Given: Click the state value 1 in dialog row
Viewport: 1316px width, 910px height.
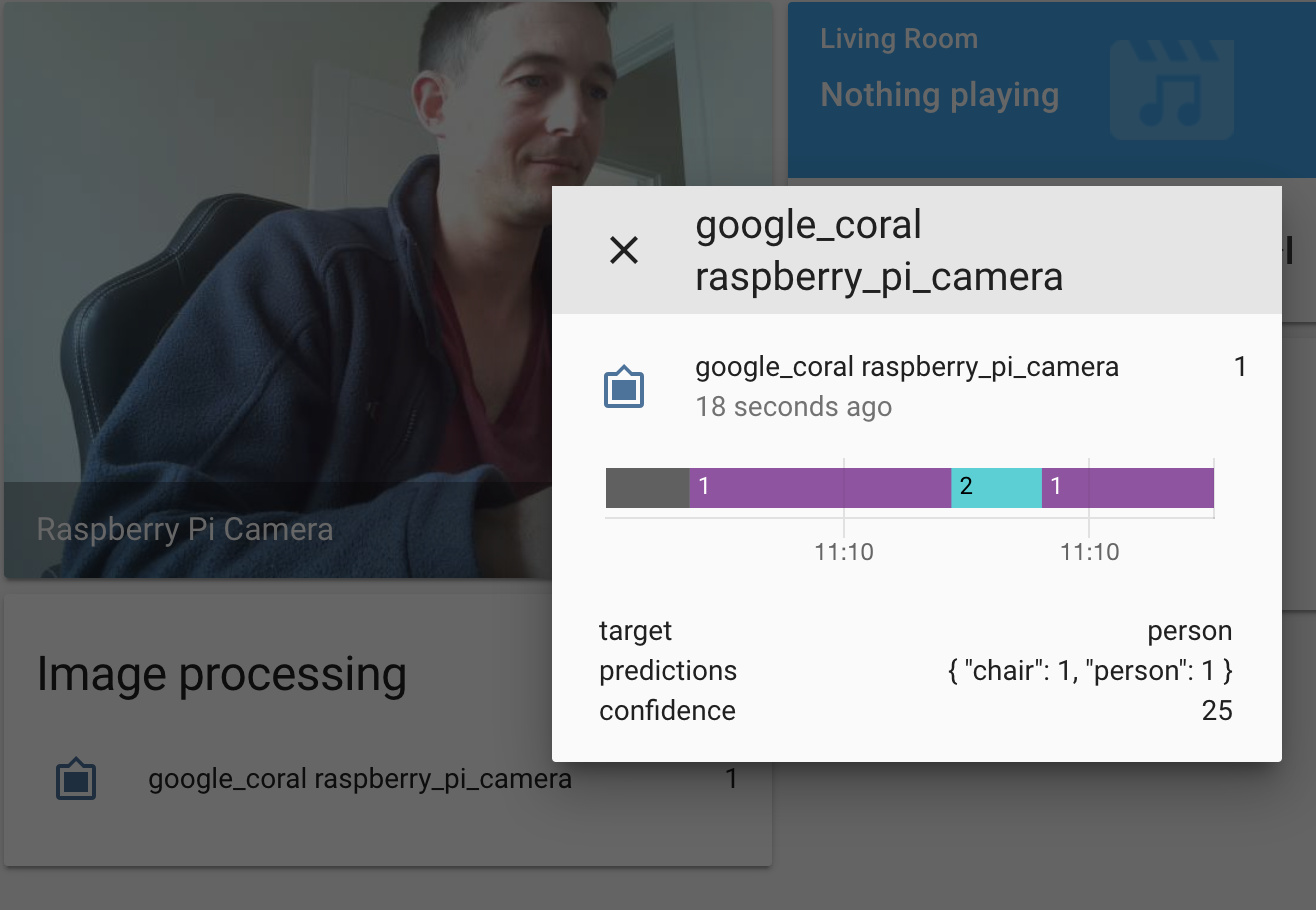Looking at the screenshot, I should (1240, 367).
